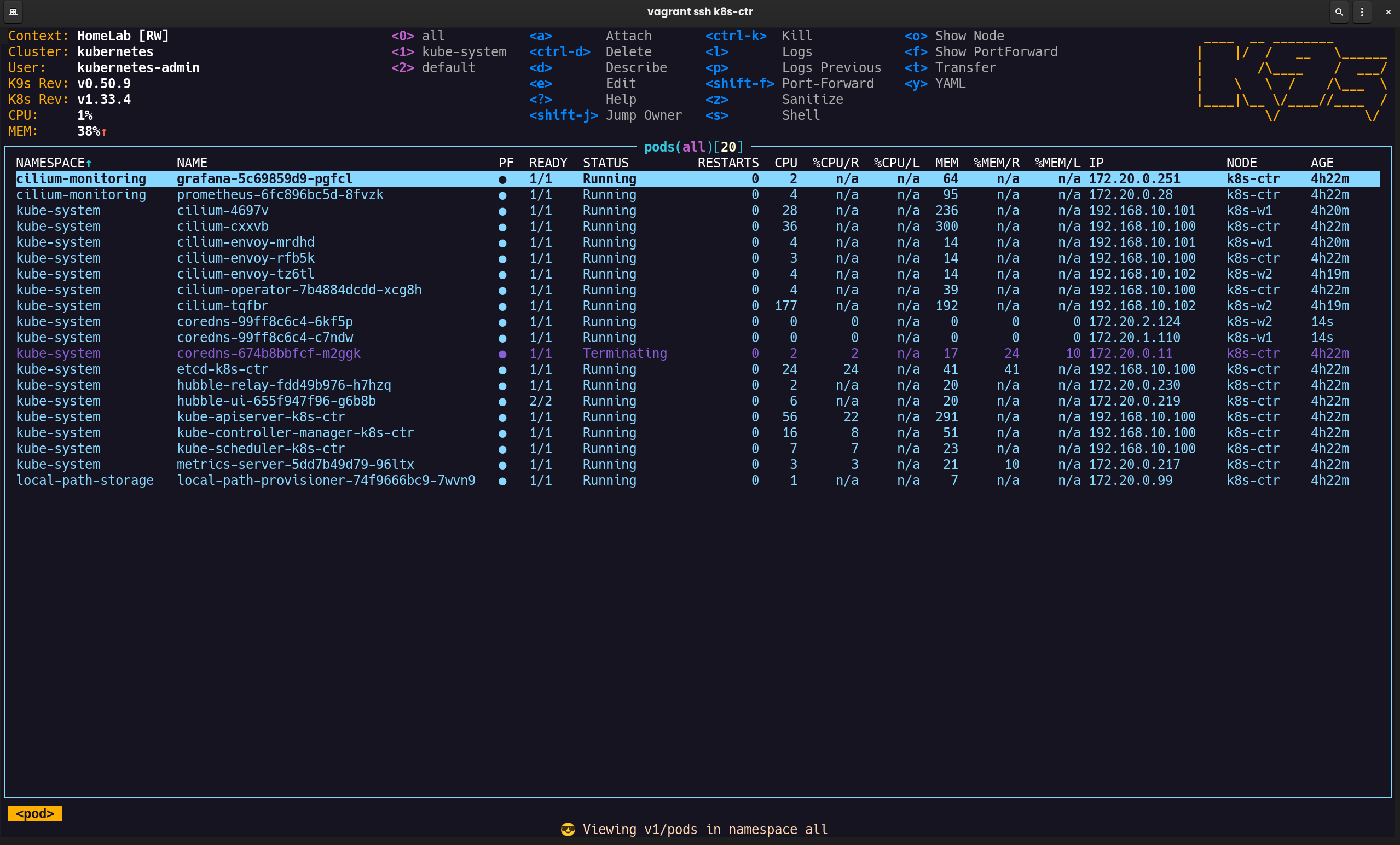1400x845 pixels.
Task: Click the <?> Help hint
Action: point(582,100)
